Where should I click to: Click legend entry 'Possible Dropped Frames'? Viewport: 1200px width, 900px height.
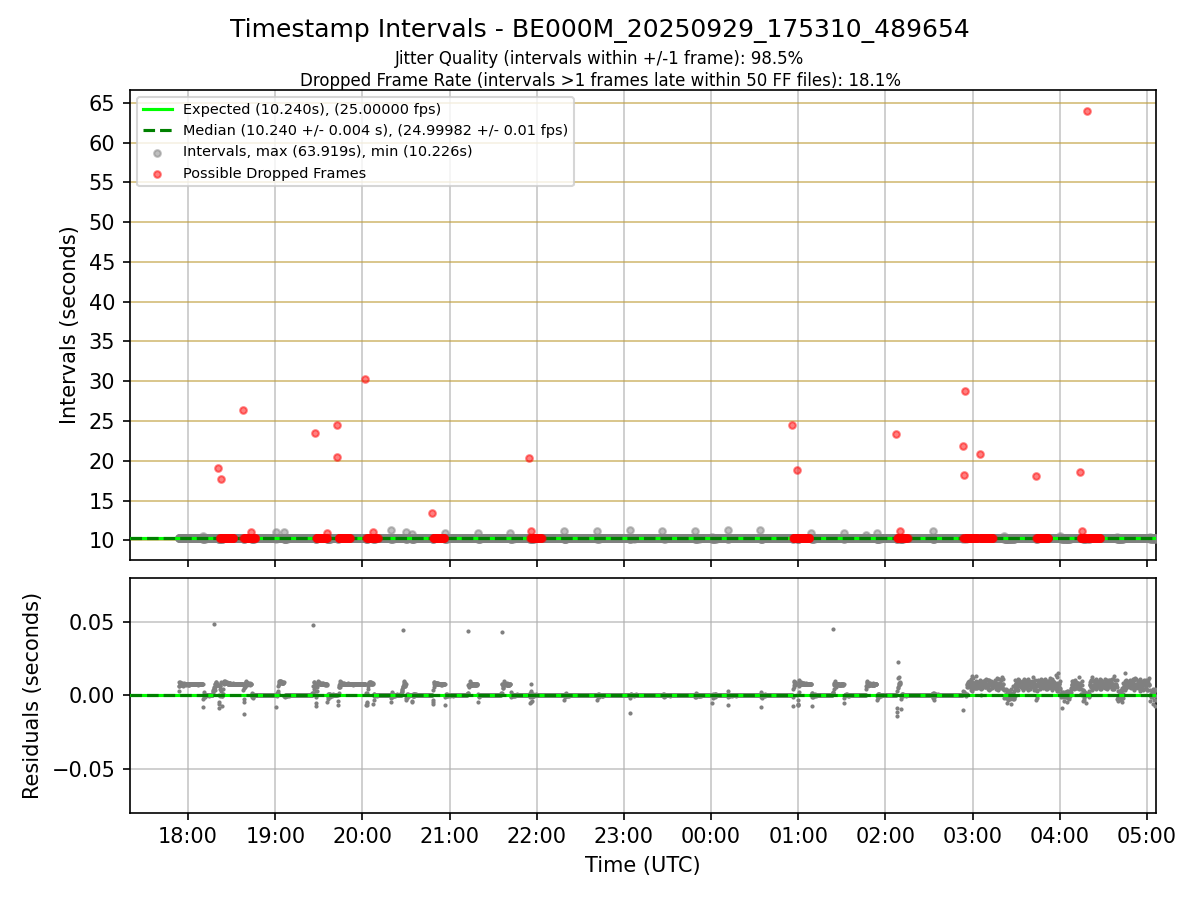tap(274, 173)
